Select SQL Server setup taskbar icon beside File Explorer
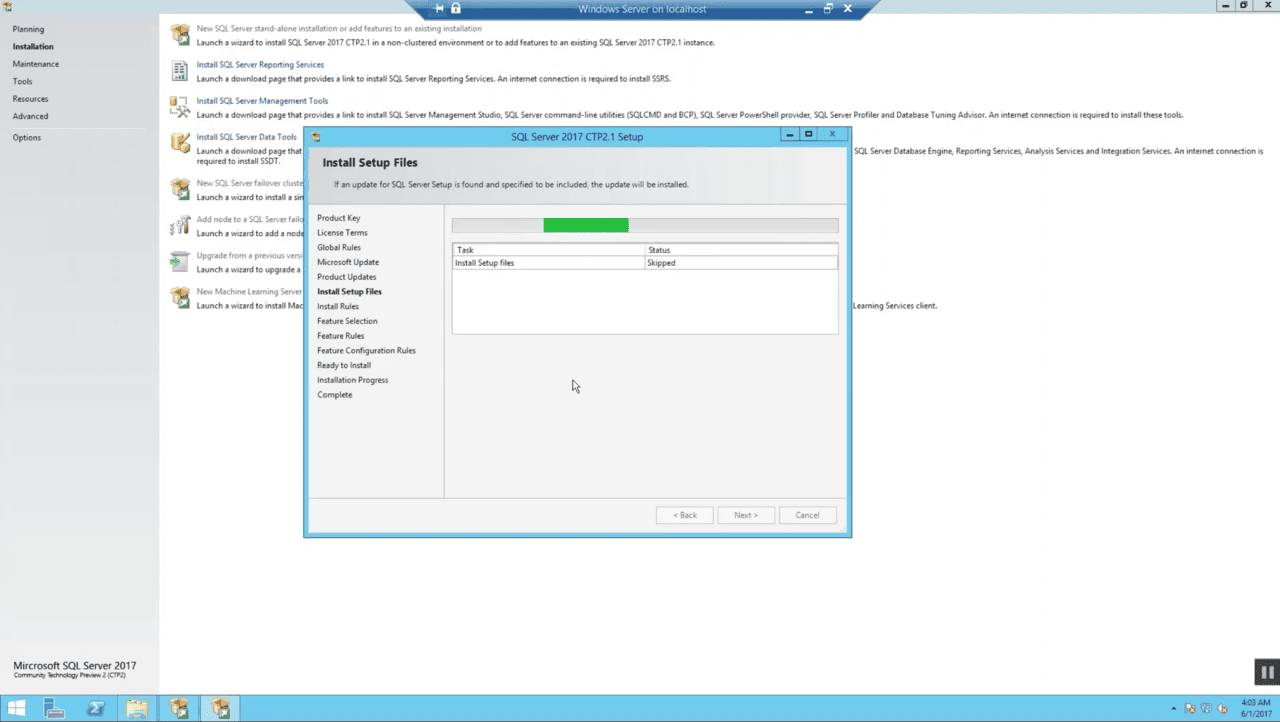 [179, 709]
